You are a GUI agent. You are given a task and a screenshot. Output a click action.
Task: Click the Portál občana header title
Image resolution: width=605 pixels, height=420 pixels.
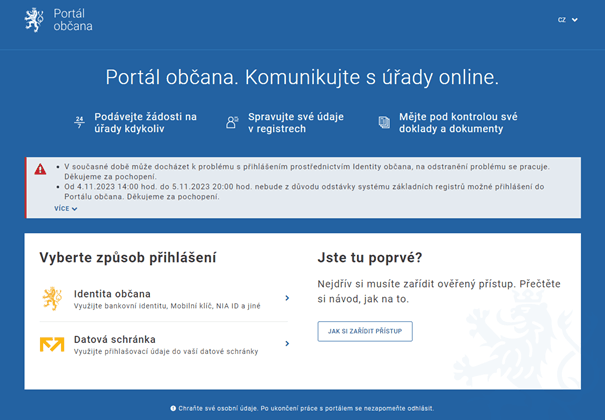click(x=73, y=20)
